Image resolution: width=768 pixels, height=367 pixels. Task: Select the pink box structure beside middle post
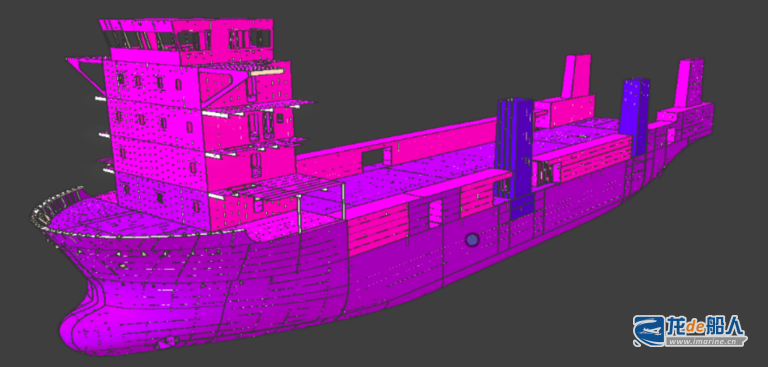tap(564, 111)
